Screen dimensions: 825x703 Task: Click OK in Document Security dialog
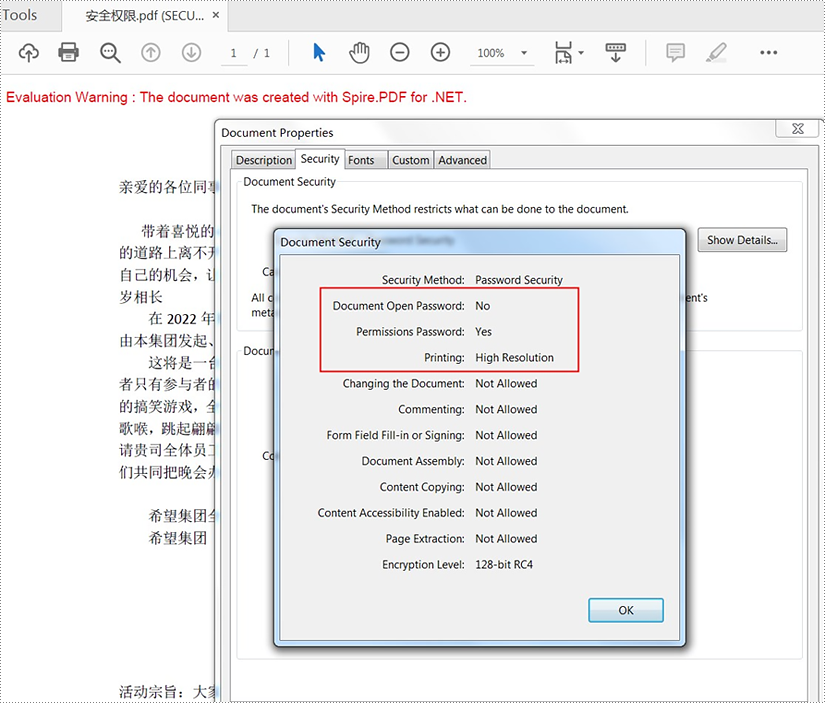point(626,610)
